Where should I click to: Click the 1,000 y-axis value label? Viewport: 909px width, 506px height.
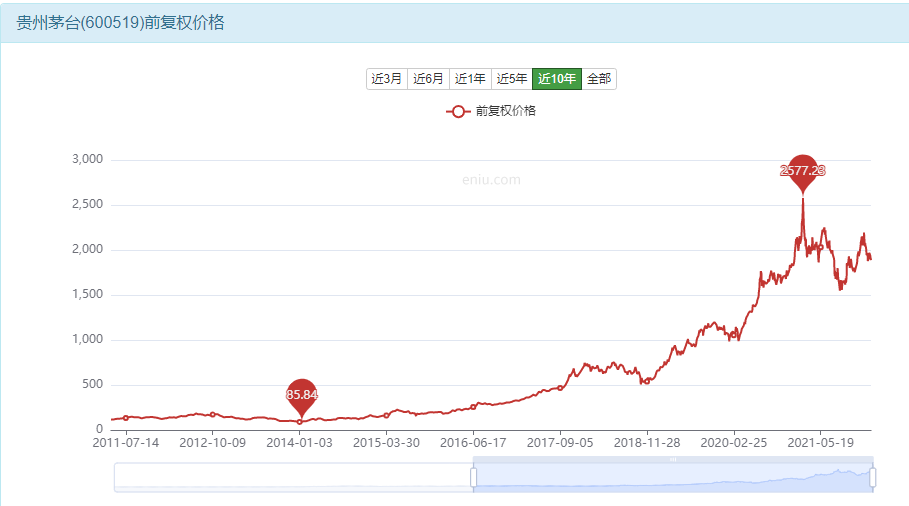[88, 340]
